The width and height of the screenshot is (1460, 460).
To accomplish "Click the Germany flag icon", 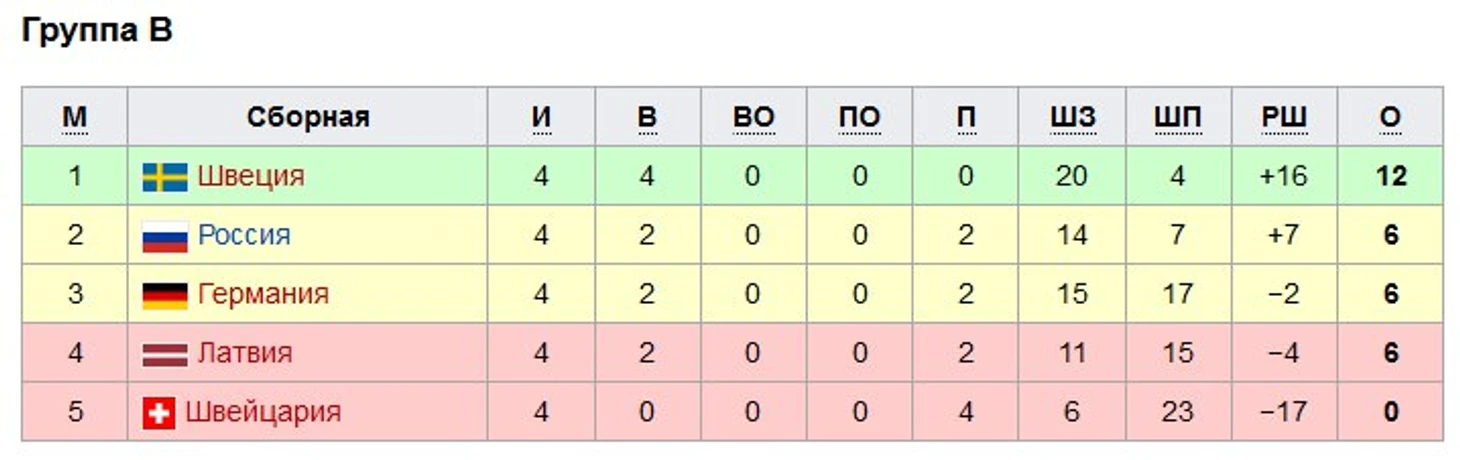I will 165,295.
